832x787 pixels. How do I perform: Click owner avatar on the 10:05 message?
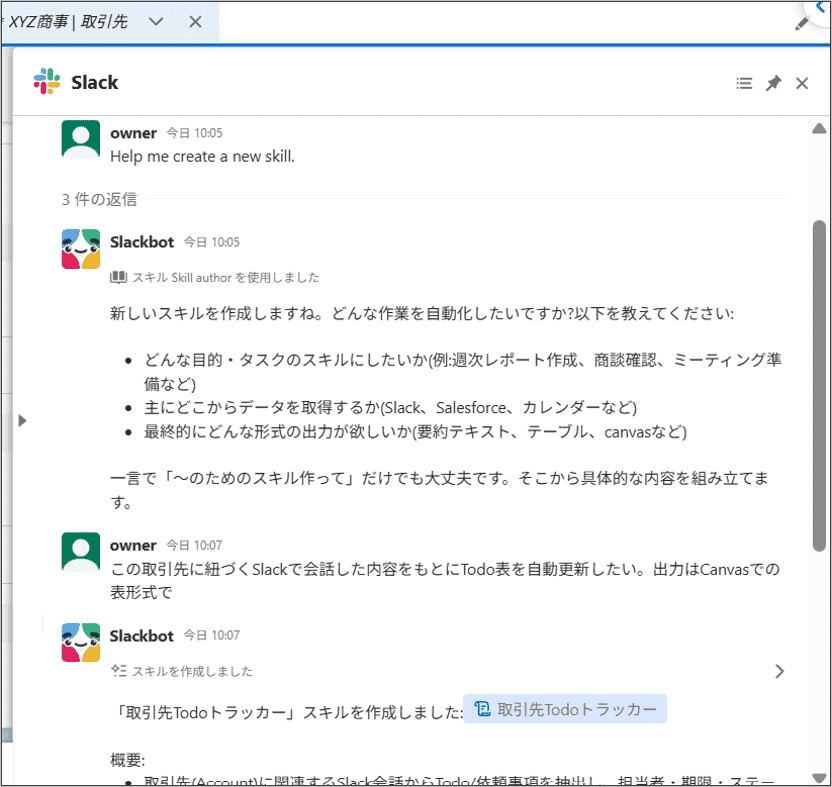81,139
